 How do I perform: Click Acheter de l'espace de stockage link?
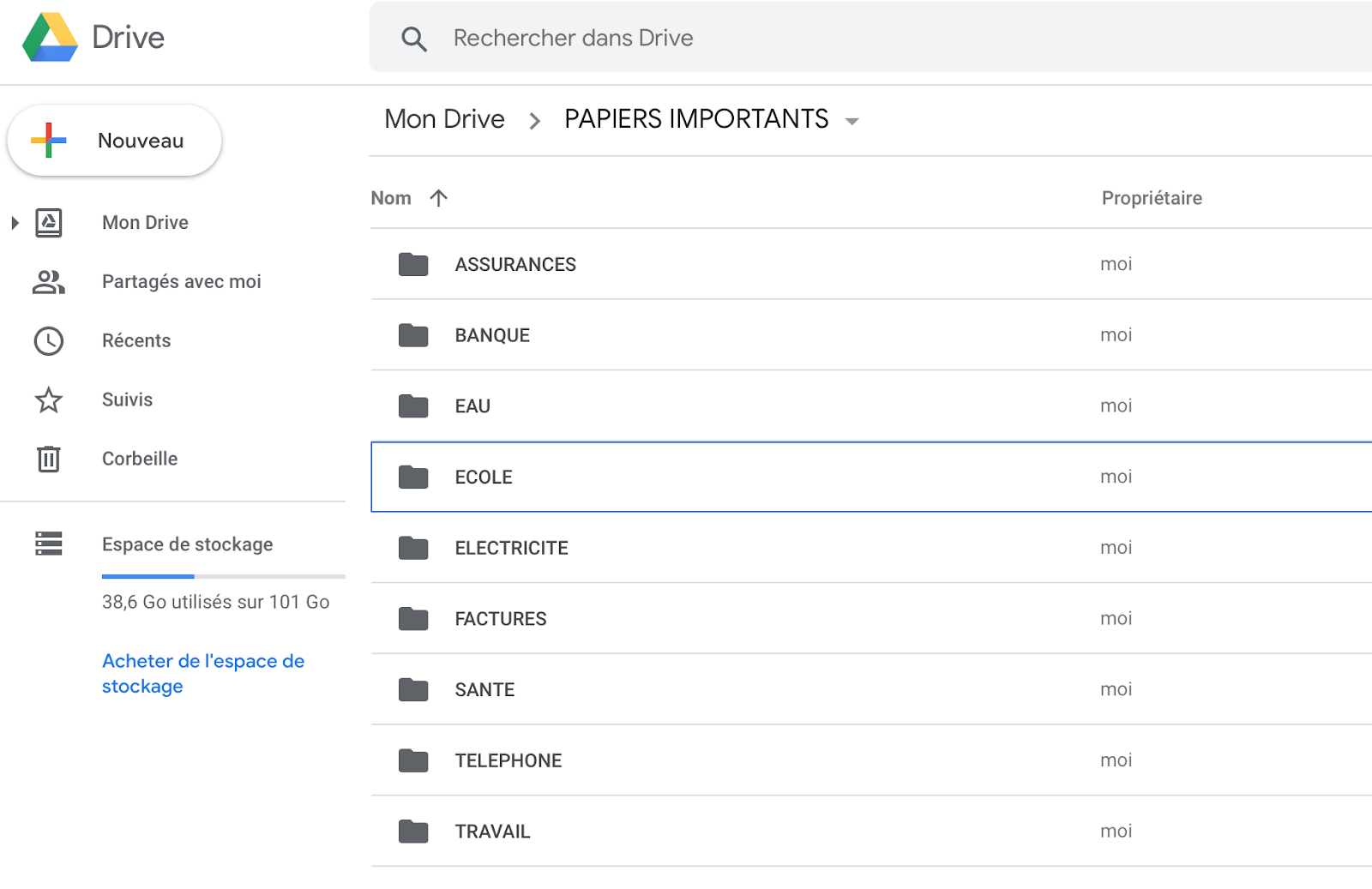(x=202, y=673)
